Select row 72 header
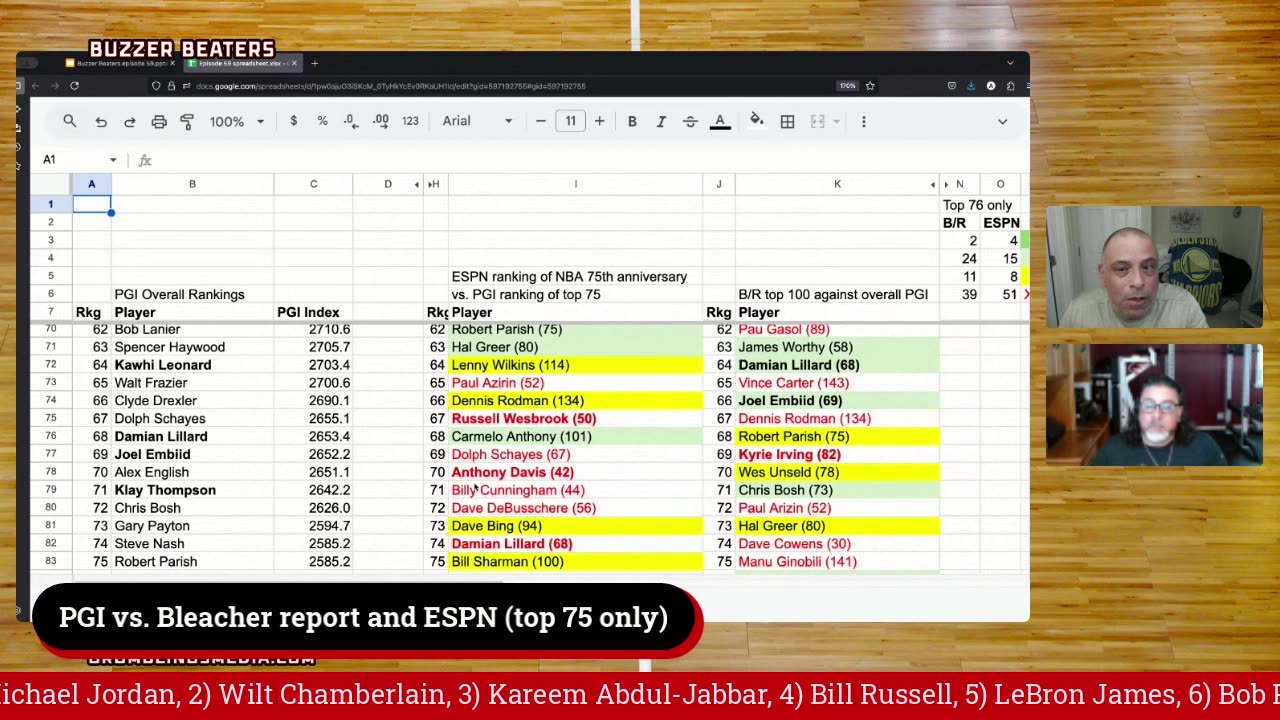1280x720 pixels. click(x=50, y=365)
